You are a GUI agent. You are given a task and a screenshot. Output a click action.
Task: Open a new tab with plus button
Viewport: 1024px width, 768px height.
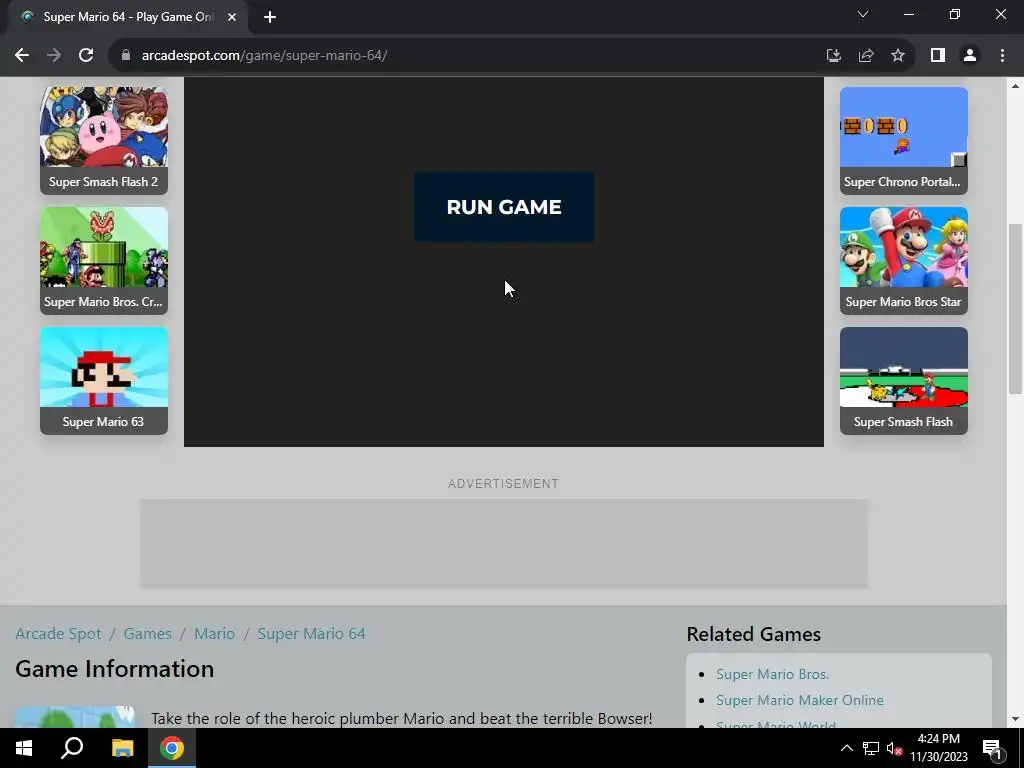[270, 17]
